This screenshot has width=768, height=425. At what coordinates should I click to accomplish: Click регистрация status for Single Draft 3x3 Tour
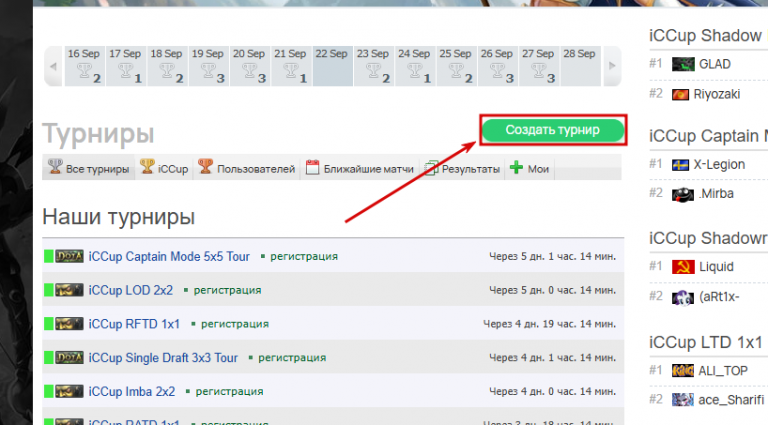[292, 358]
